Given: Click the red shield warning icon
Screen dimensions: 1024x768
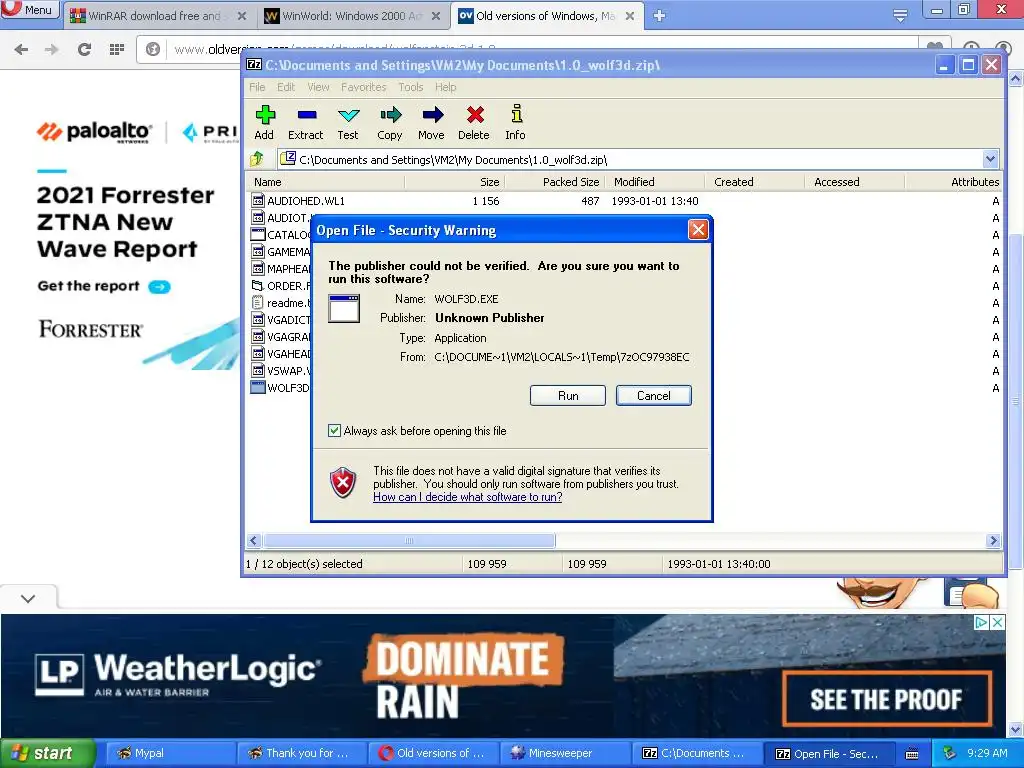Looking at the screenshot, I should point(343,483).
